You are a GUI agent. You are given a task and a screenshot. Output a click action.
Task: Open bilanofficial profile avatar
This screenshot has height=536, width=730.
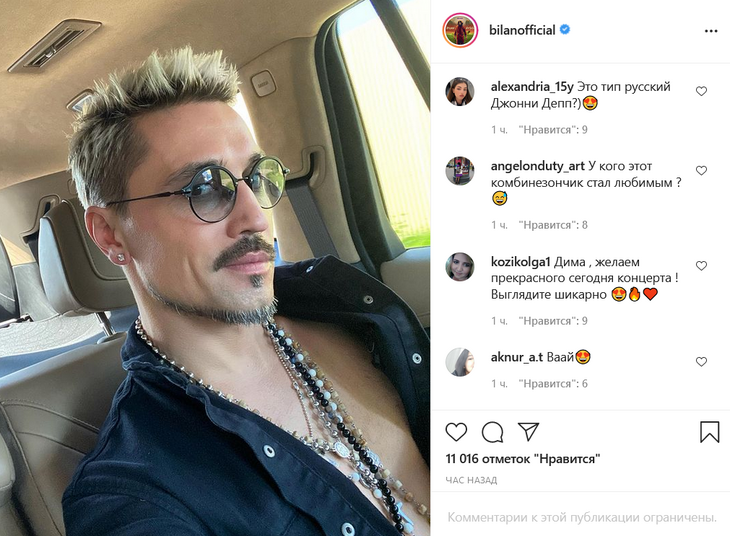[x=460, y=30]
